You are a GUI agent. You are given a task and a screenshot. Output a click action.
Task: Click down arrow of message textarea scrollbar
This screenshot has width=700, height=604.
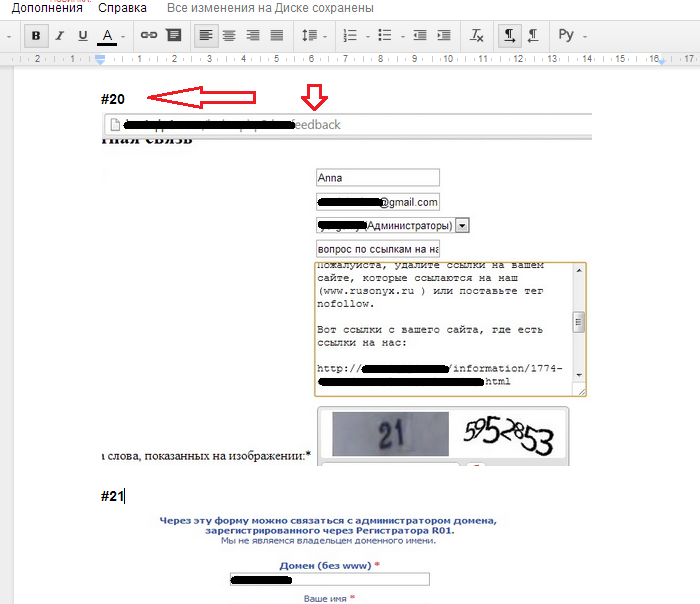coord(579,375)
